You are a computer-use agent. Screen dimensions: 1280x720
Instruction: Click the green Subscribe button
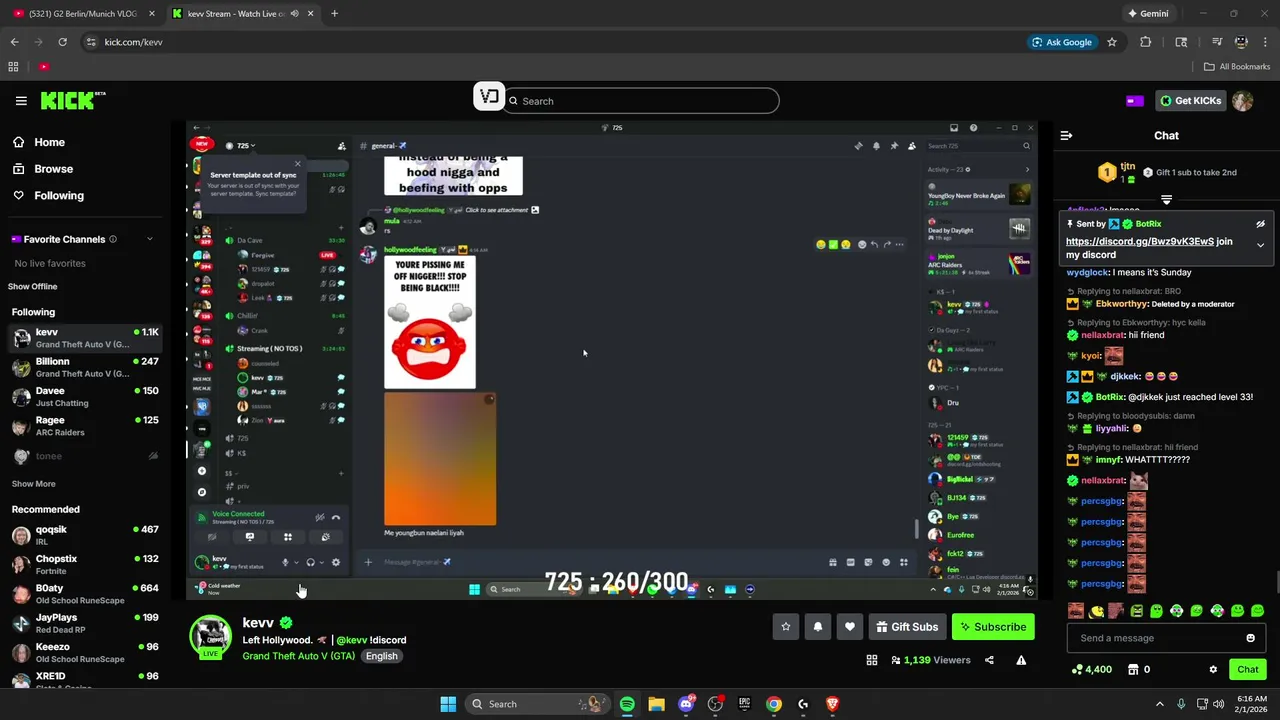pos(993,627)
